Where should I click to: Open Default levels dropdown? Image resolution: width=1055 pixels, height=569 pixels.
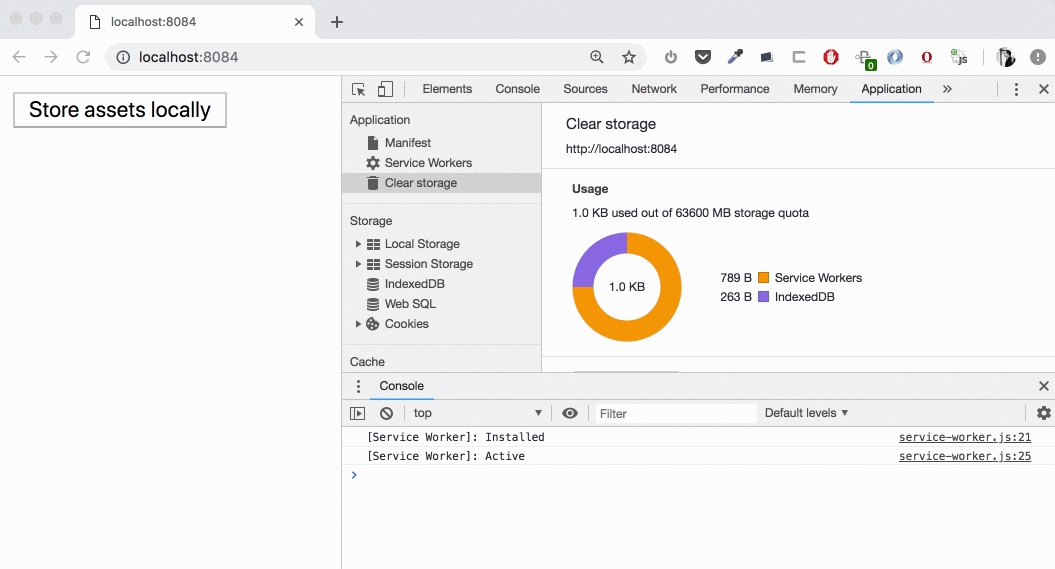tap(806, 413)
